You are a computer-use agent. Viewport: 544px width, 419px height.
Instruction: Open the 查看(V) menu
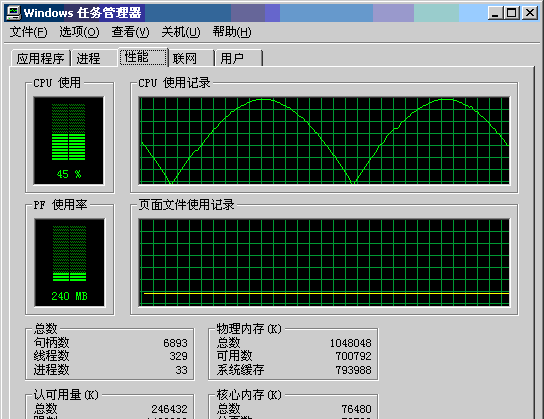pyautogui.click(x=130, y=32)
